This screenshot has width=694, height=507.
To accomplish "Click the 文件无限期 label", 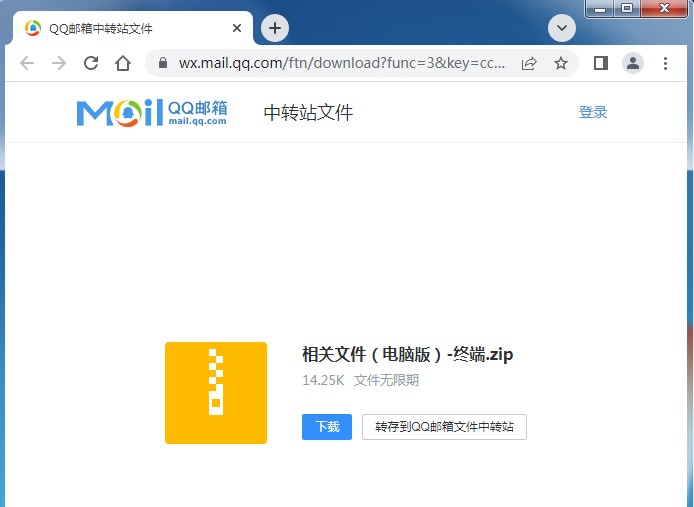I will coord(386,380).
